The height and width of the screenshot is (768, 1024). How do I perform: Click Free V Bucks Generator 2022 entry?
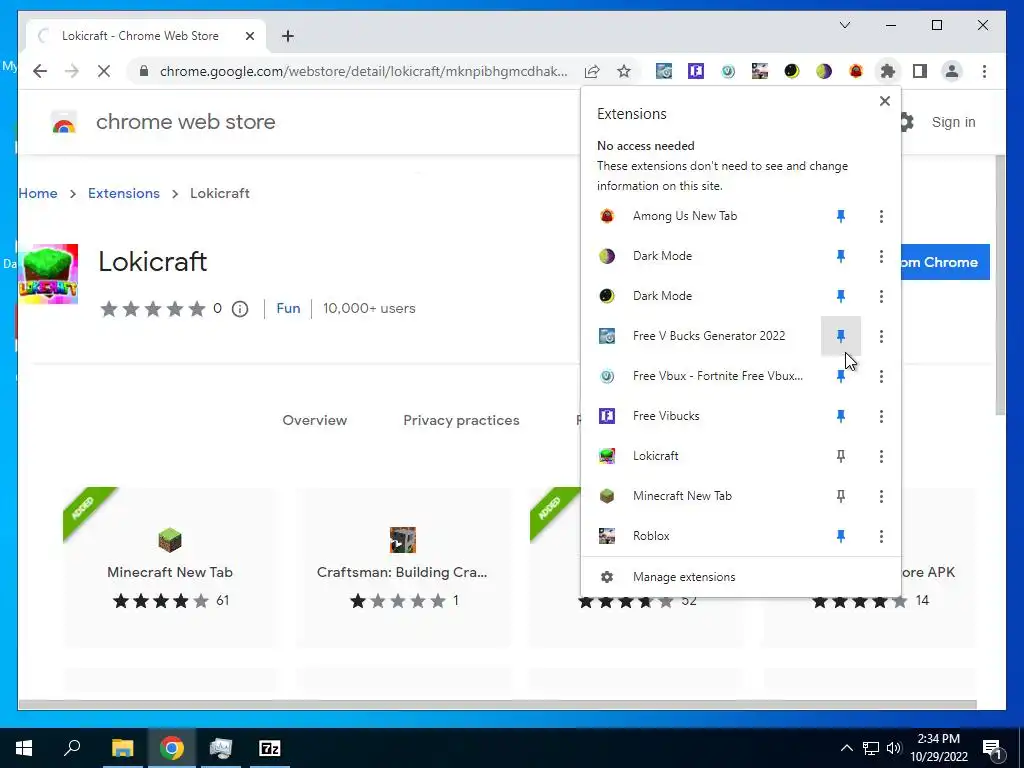(700, 336)
